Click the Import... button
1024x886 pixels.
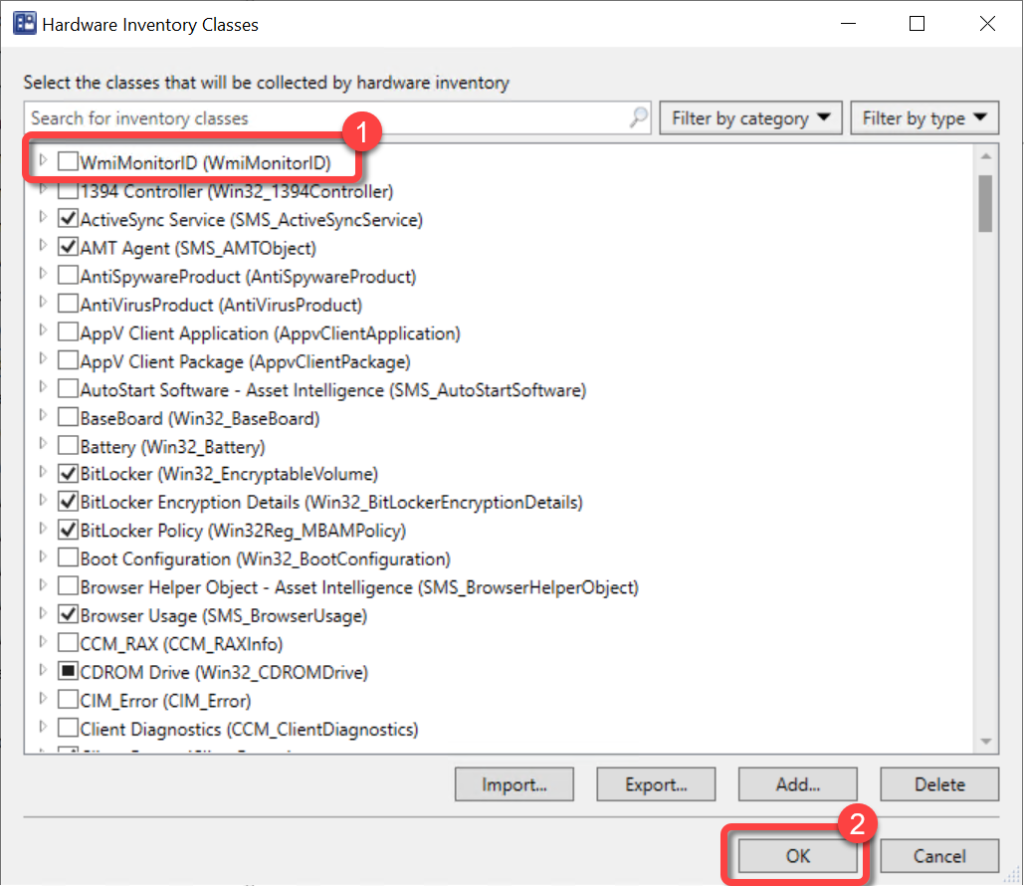tap(514, 785)
